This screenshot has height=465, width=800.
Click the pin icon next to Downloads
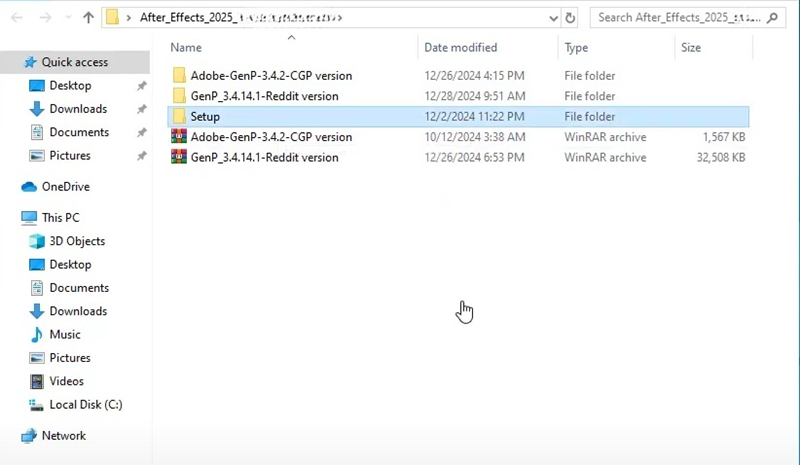pos(142,109)
